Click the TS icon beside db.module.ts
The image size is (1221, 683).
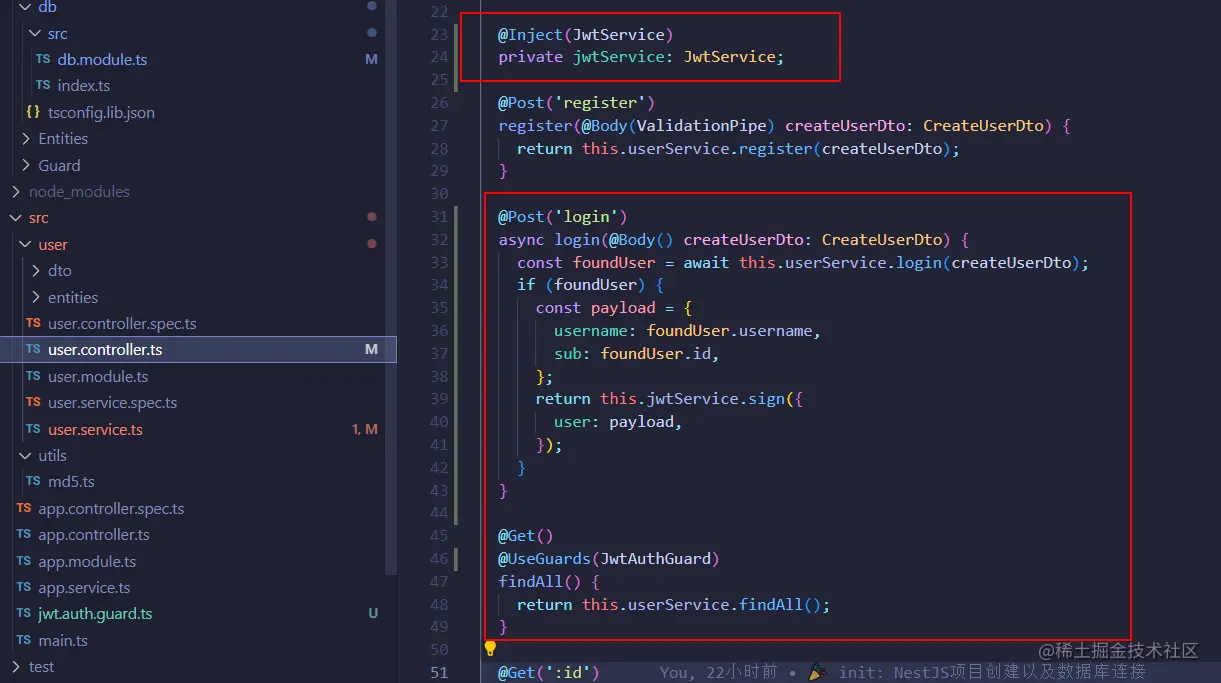coord(43,60)
